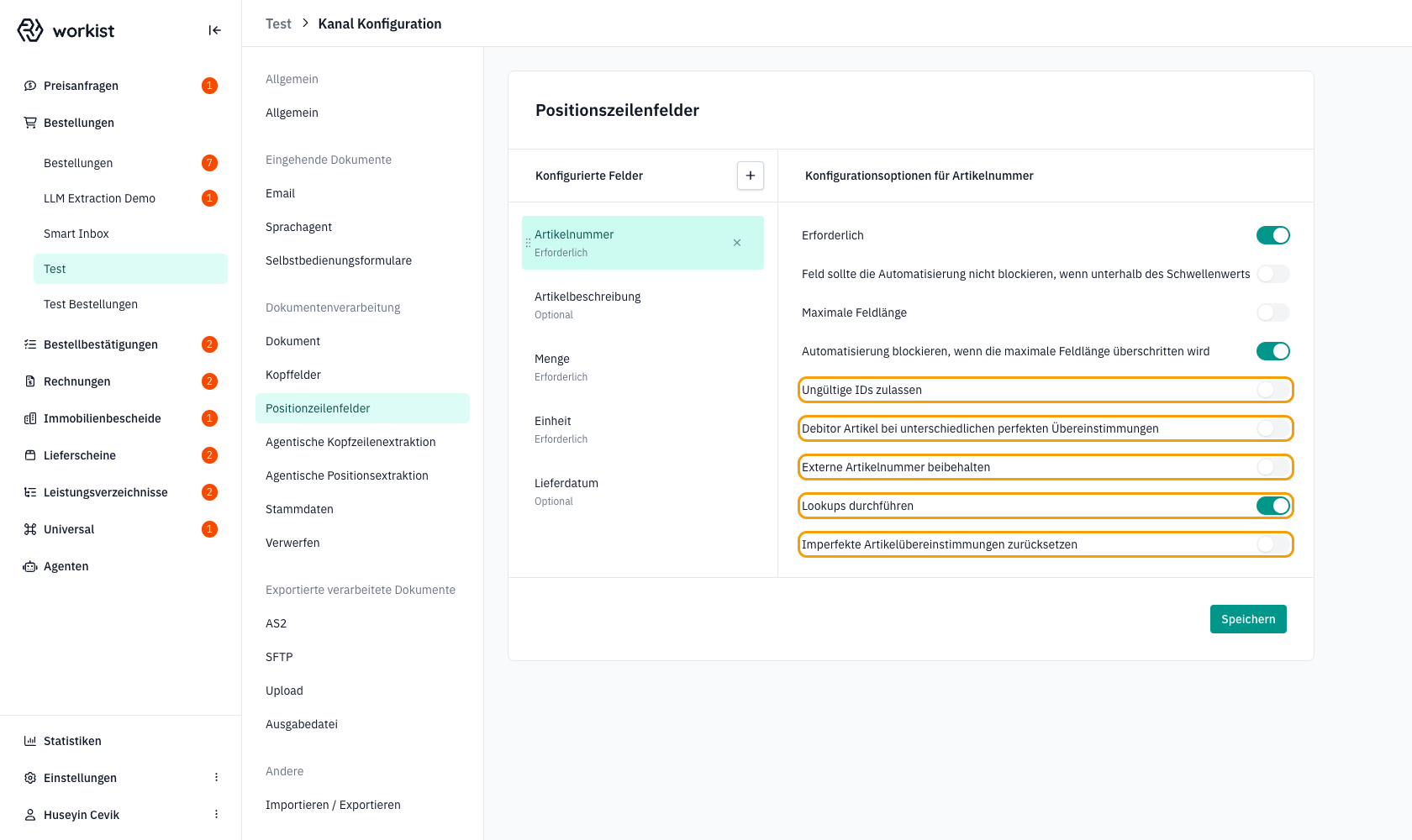Open the Sprachagent section
The width and height of the screenshot is (1412, 840).
click(x=298, y=227)
